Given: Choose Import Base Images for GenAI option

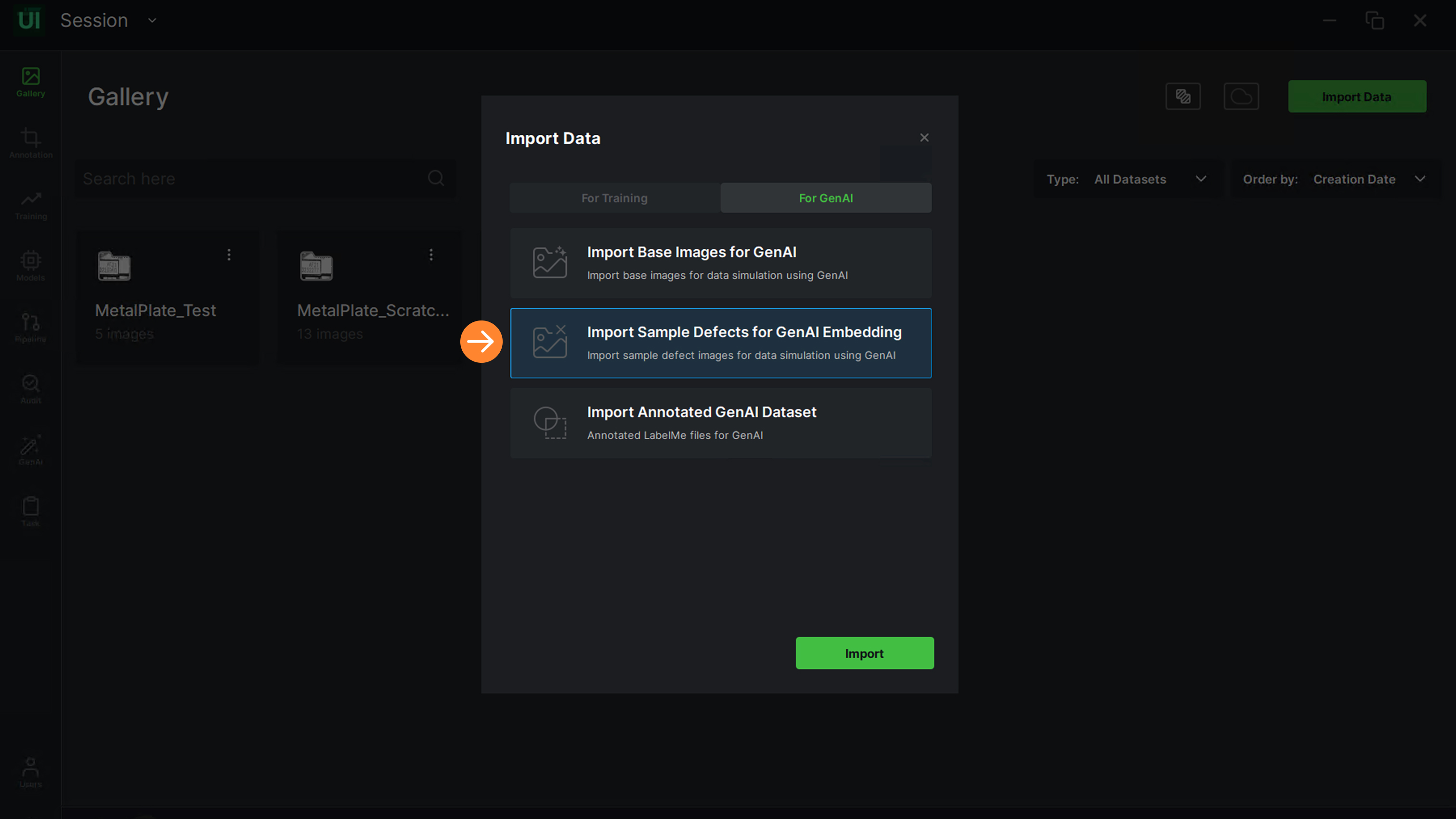Looking at the screenshot, I should 720,263.
